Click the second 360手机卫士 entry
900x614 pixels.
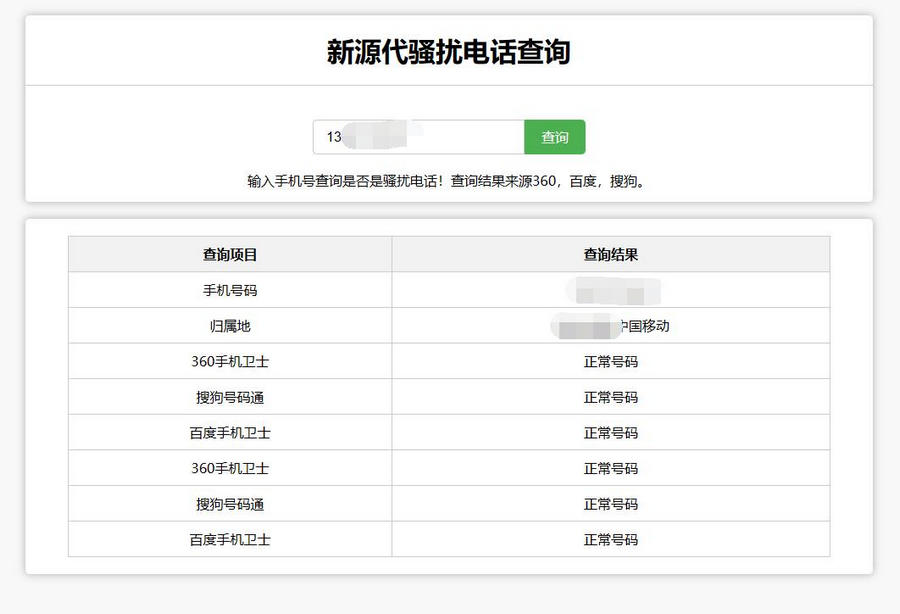(x=229, y=468)
